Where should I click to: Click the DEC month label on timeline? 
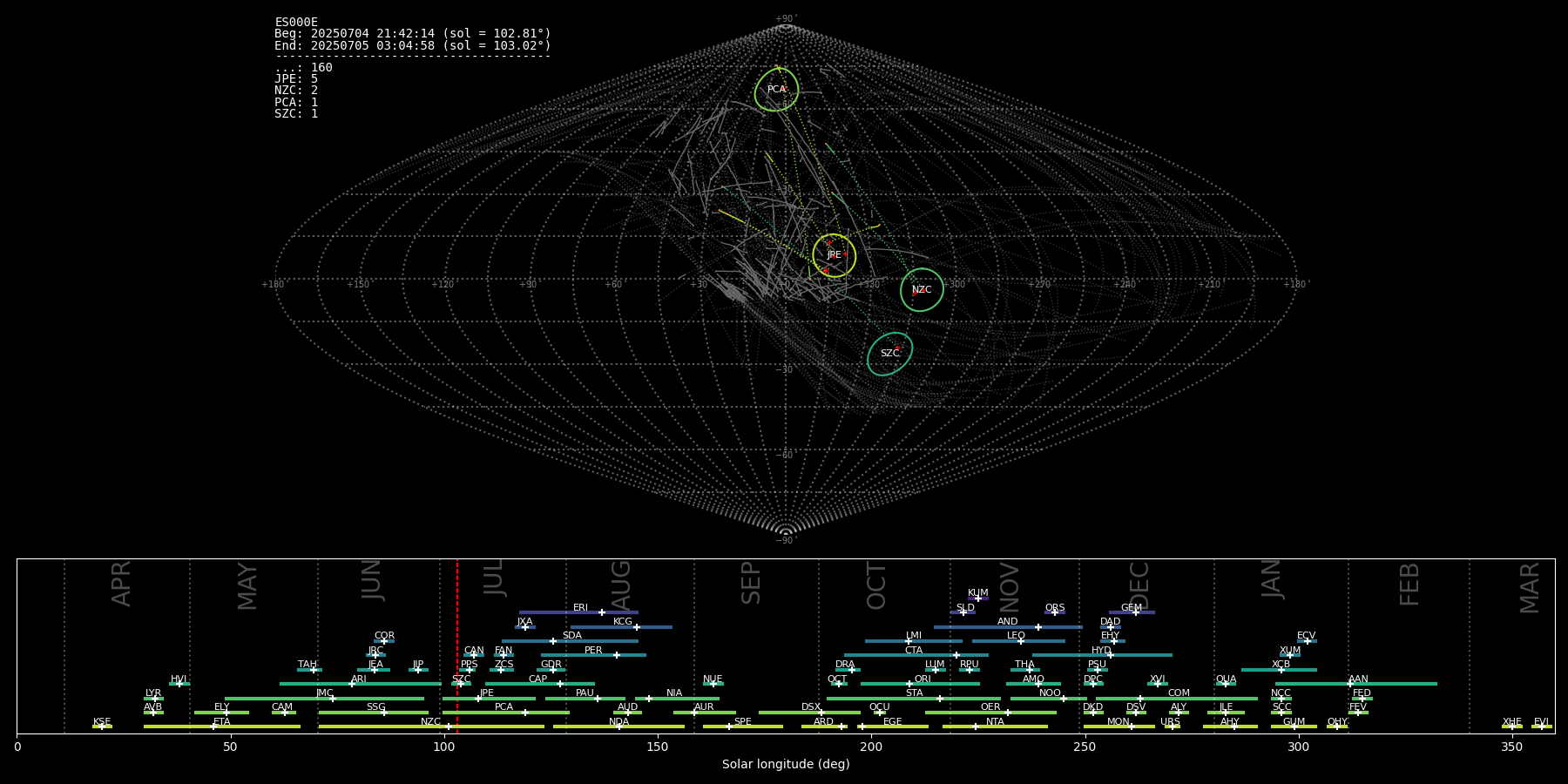pyautogui.click(x=1139, y=585)
